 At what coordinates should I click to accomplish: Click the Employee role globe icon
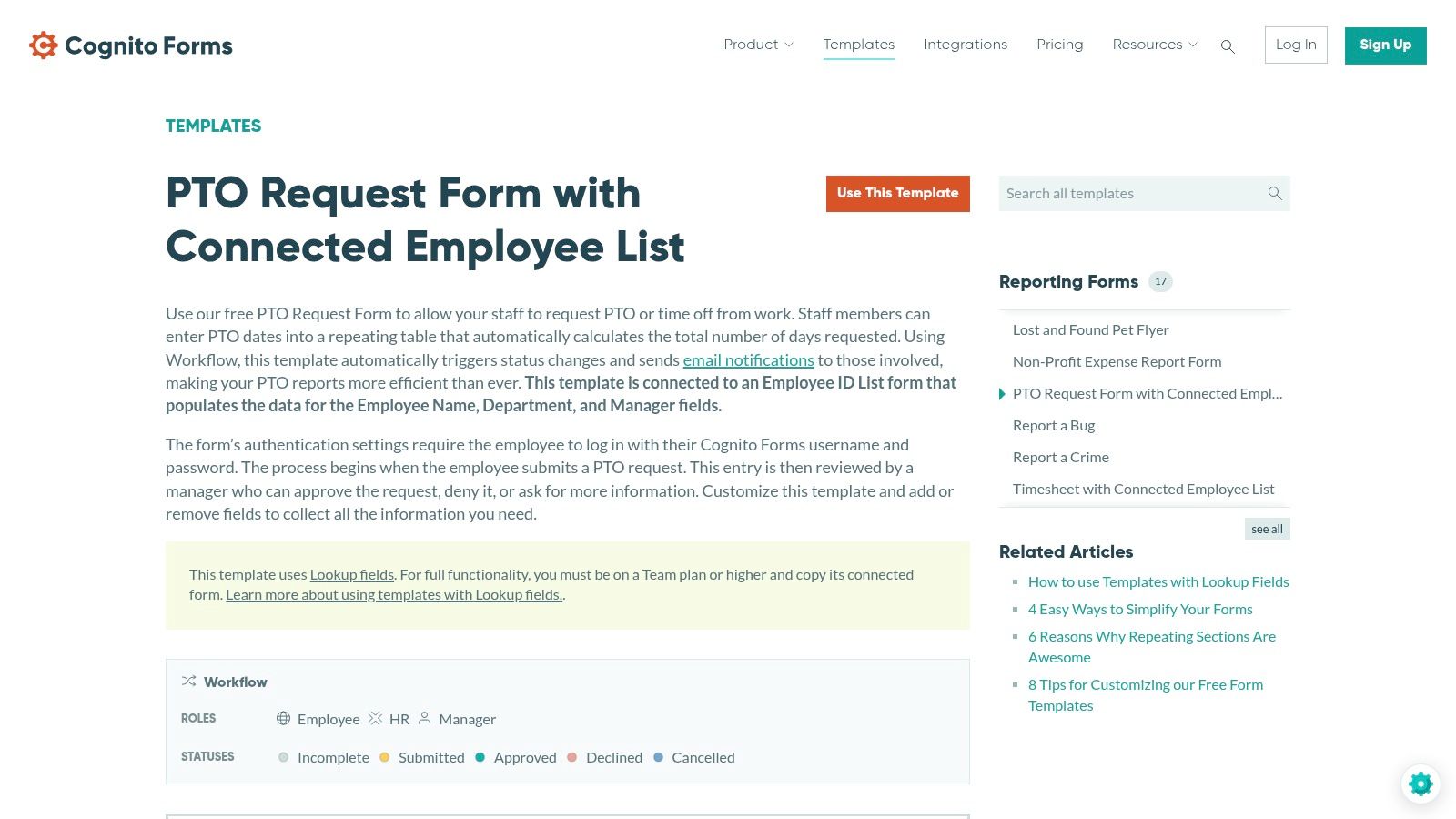283,719
